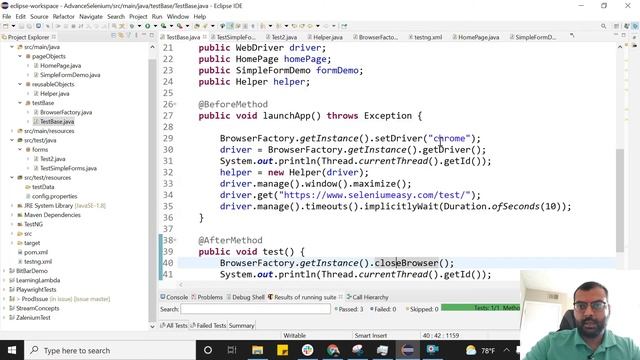This screenshot has height=360, width=640.
Task: Open Sticky Notes from the taskbar
Action: pos(282,350)
